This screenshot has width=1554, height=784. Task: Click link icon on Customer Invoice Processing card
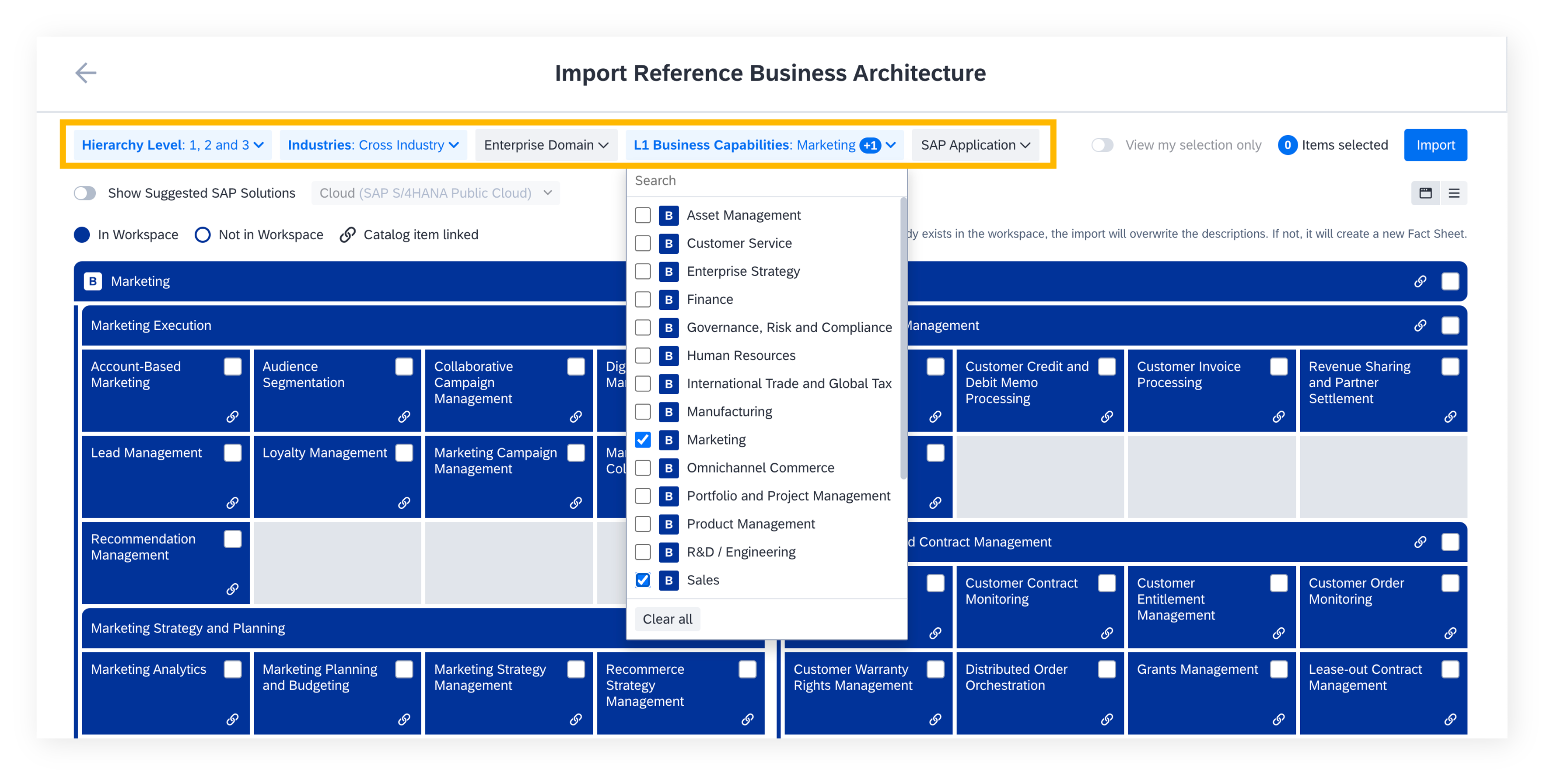pyautogui.click(x=1278, y=417)
